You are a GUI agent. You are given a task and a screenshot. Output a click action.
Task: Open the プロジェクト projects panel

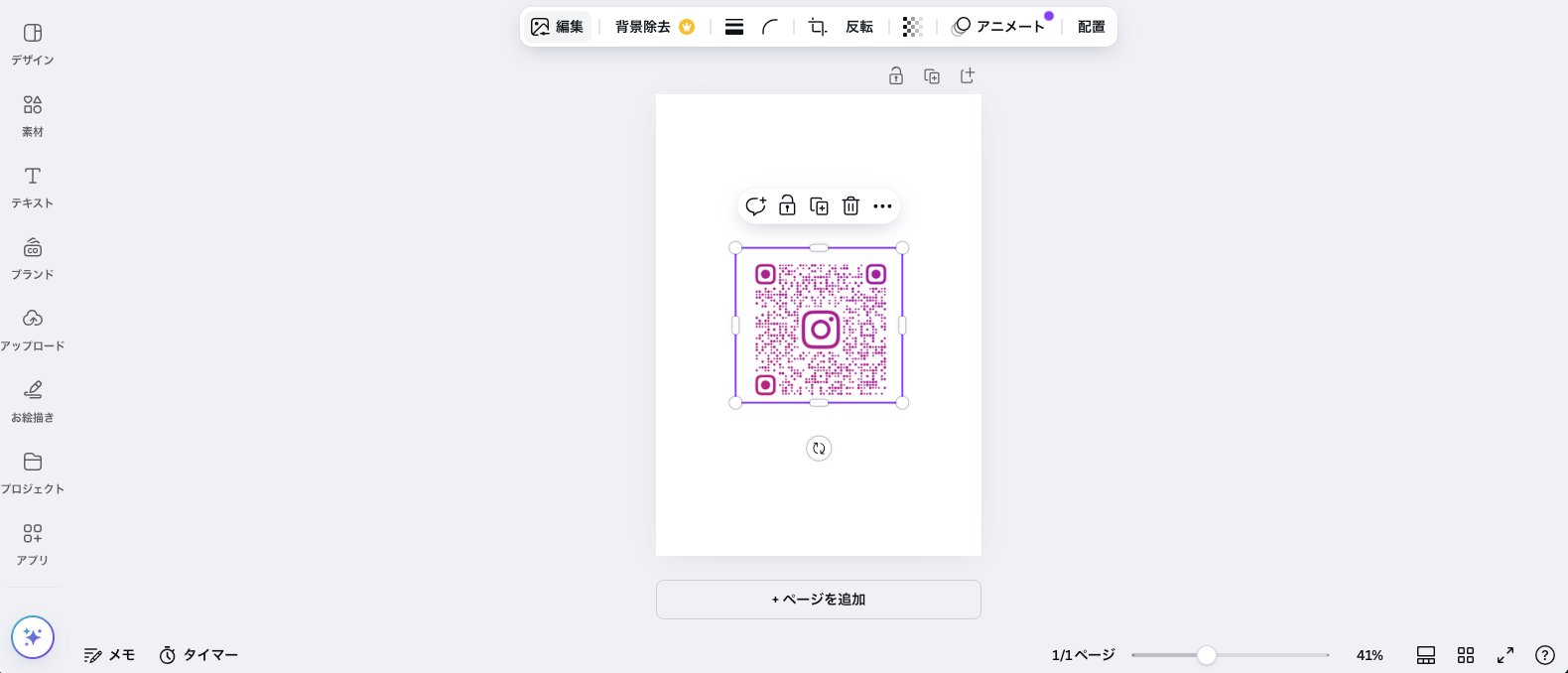pos(33,473)
